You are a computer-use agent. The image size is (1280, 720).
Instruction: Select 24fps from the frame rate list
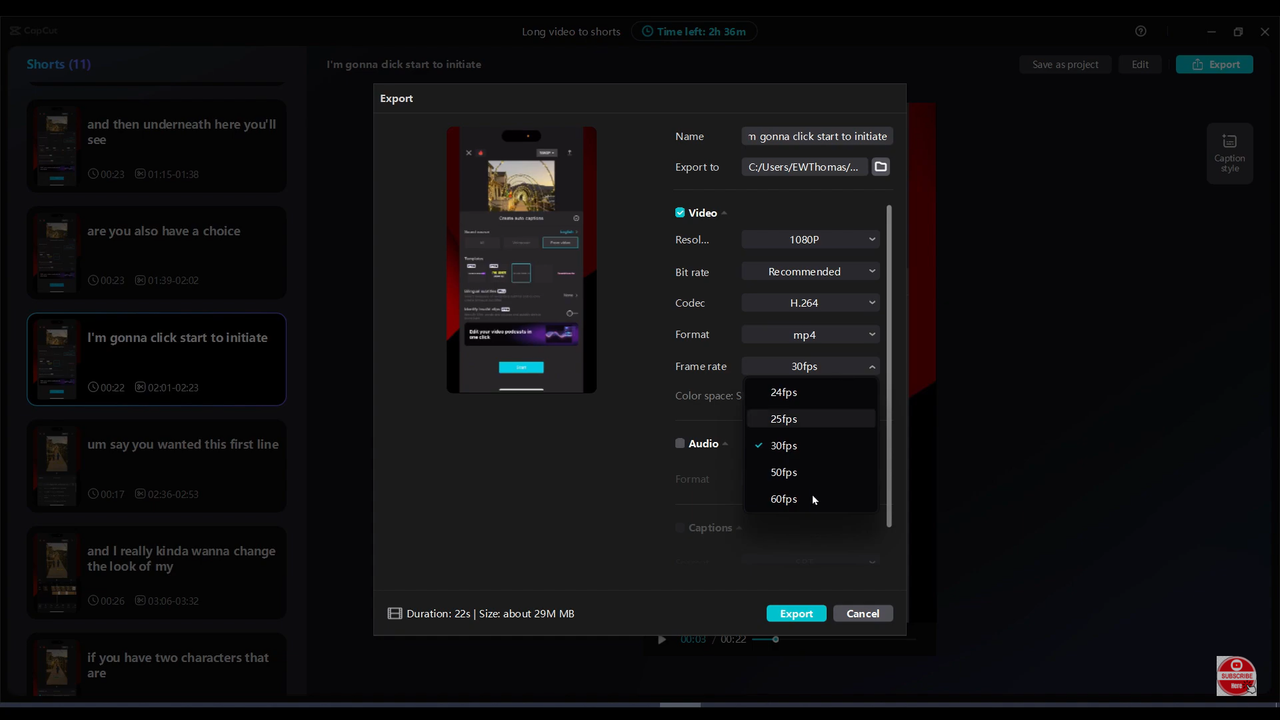pyautogui.click(x=783, y=392)
